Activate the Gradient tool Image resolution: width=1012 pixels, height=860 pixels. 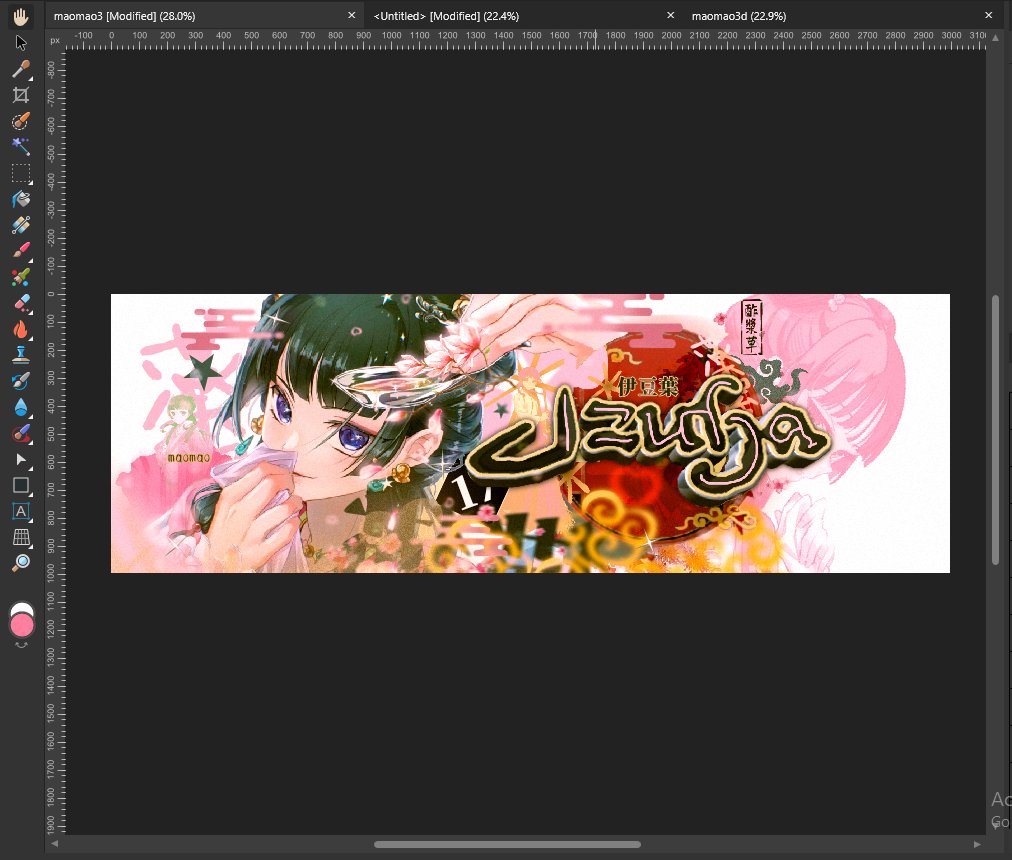[x=21, y=225]
